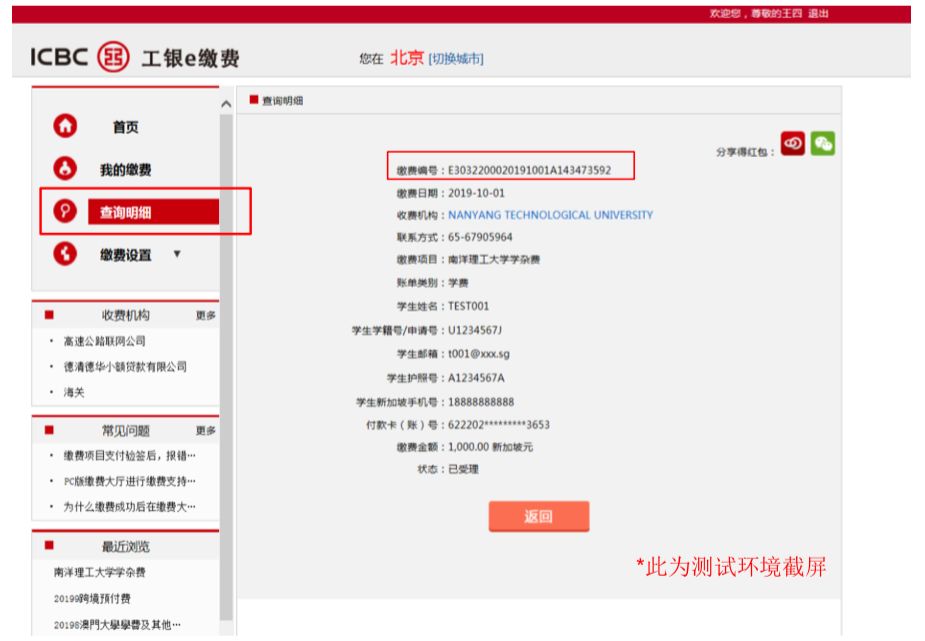The image size is (925, 641).
Task: Click the red share icon beside 分享得红包
Action: tap(792, 143)
